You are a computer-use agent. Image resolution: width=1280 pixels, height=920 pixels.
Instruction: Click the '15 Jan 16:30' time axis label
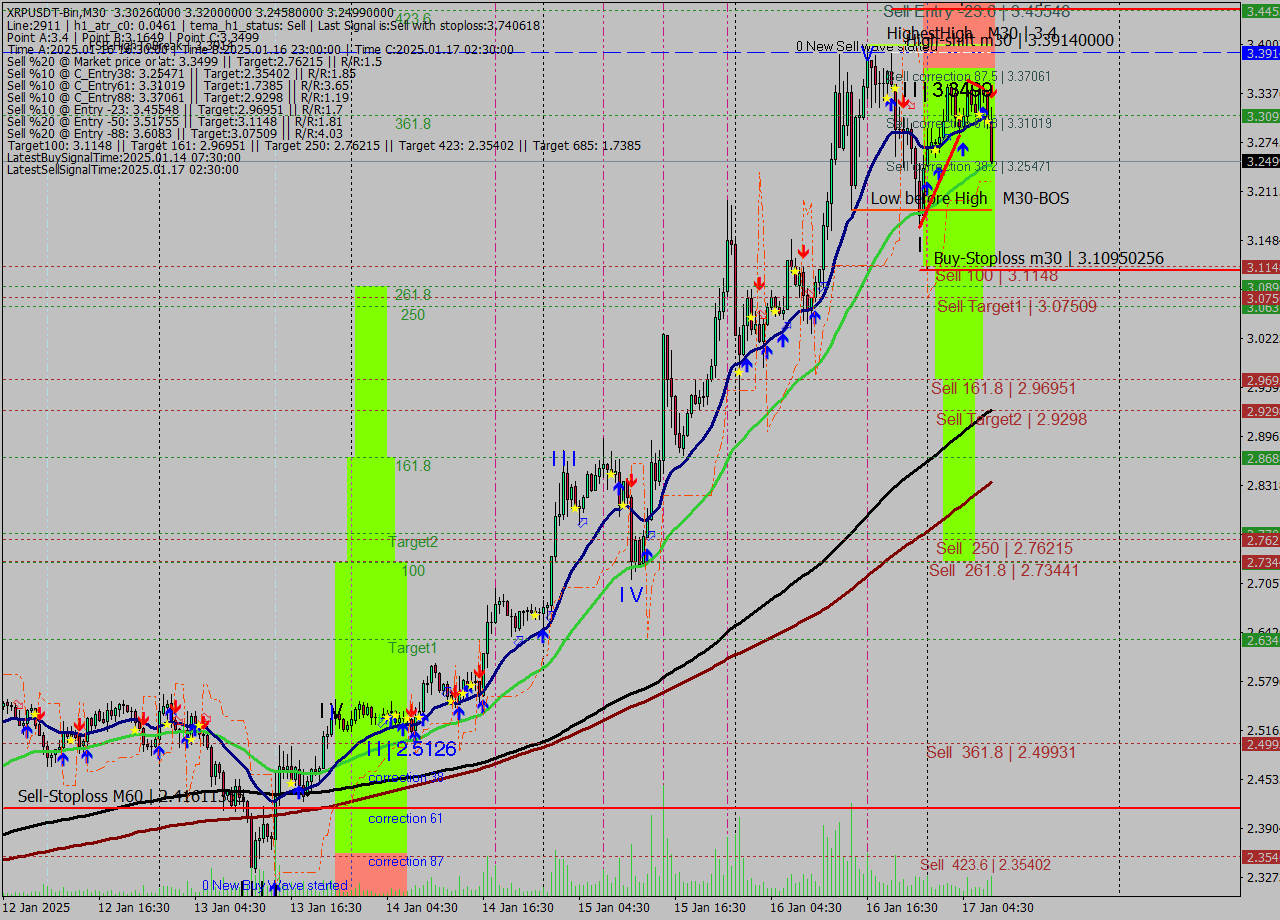(709, 908)
